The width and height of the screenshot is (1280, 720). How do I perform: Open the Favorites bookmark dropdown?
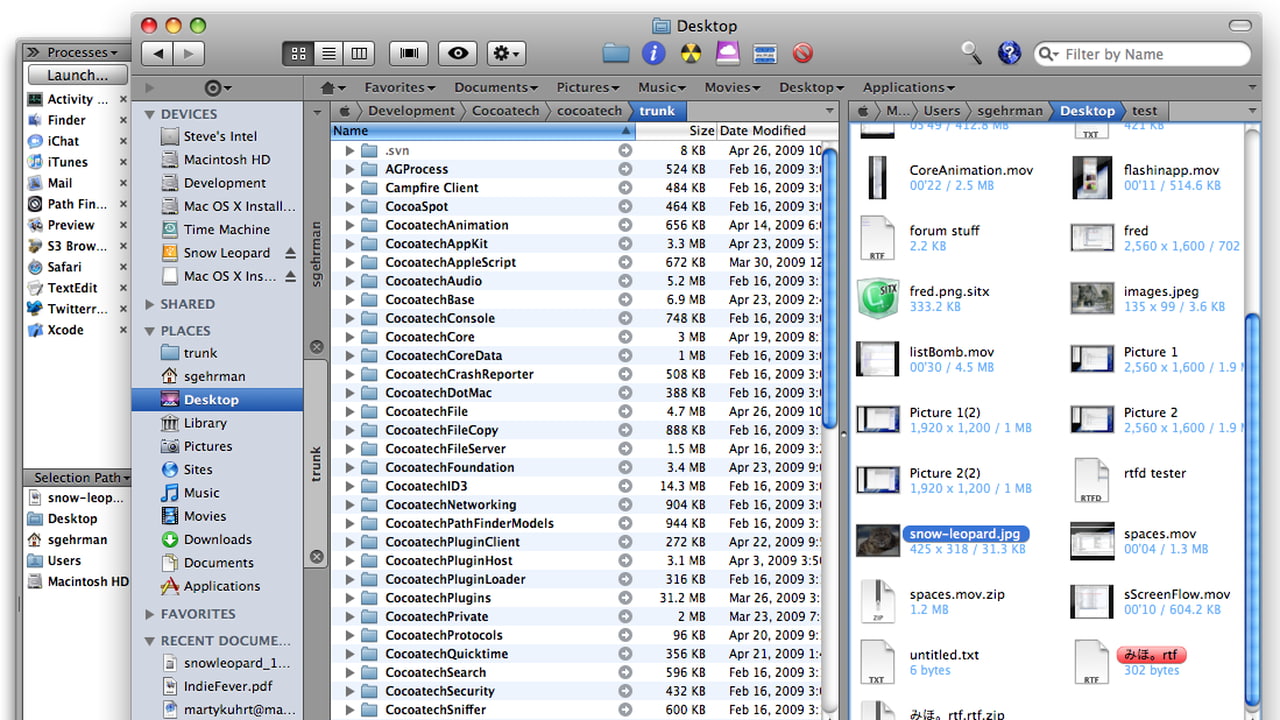tap(400, 87)
